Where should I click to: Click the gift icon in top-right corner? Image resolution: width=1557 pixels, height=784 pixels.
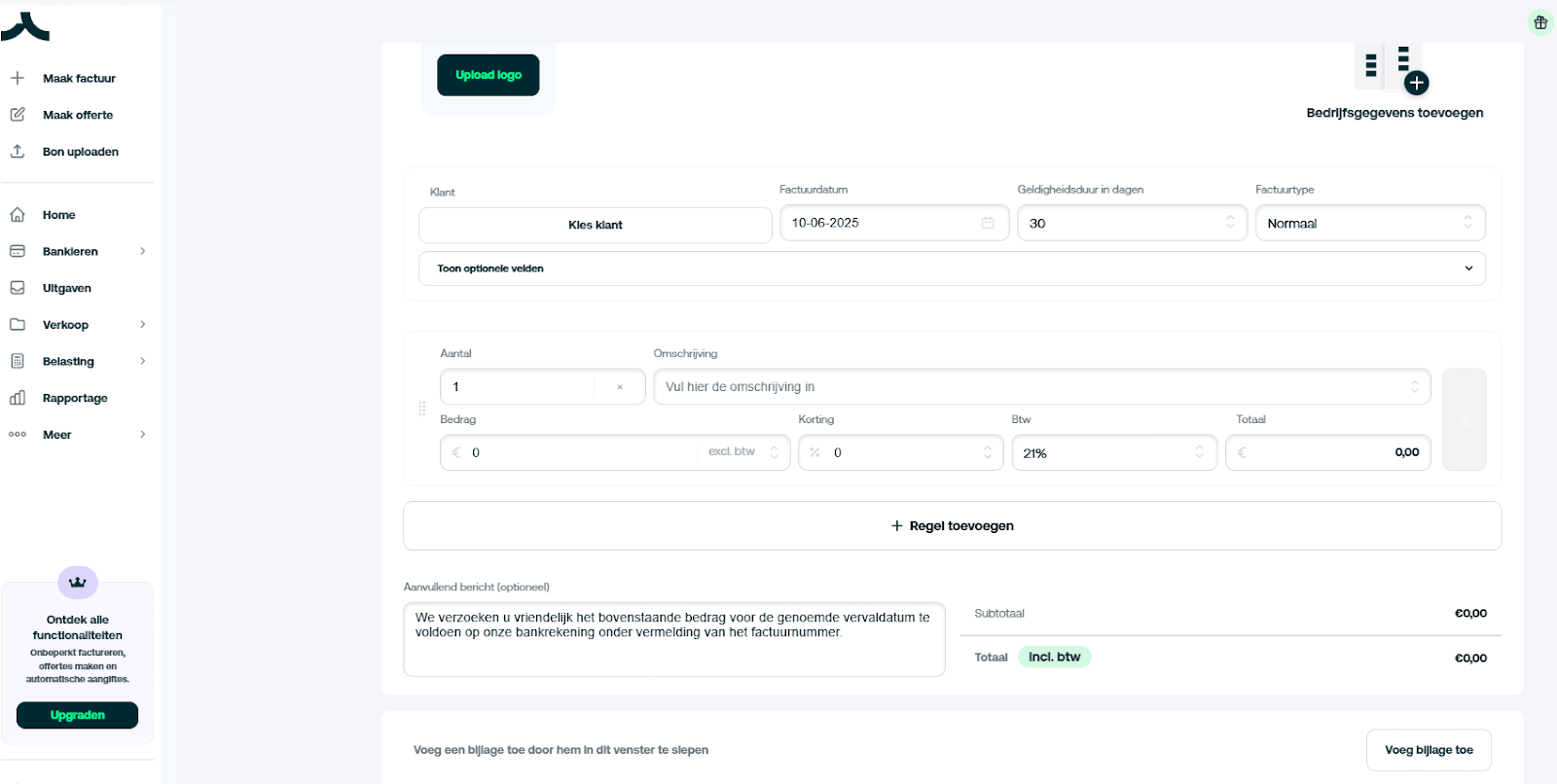point(1540,22)
